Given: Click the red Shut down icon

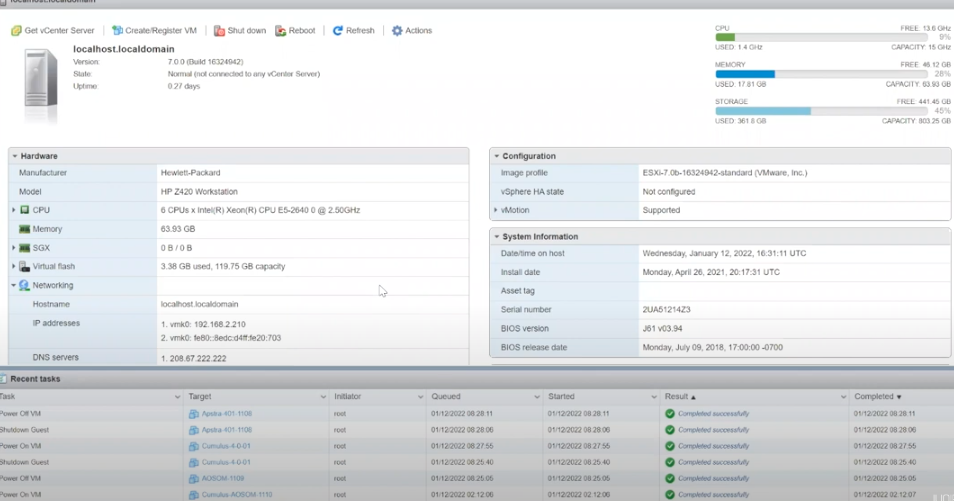Looking at the screenshot, I should (219, 31).
